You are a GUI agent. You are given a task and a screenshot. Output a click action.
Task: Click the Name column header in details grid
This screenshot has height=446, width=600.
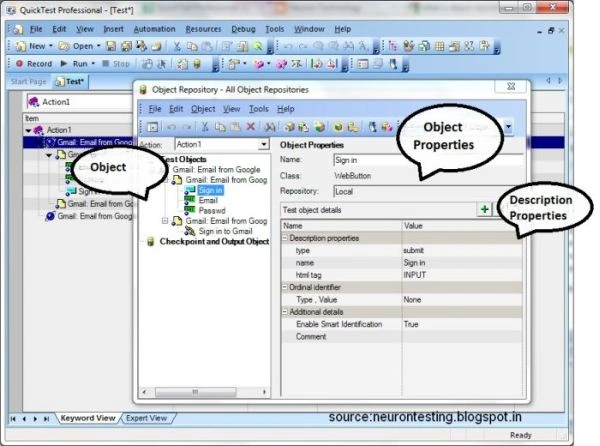click(x=341, y=226)
